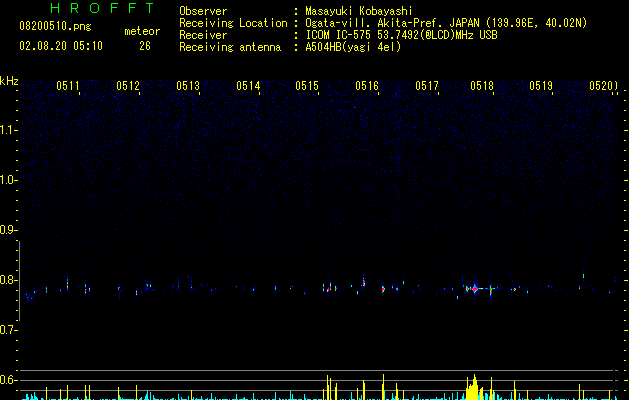Click the 0517 time marker

[427, 86]
